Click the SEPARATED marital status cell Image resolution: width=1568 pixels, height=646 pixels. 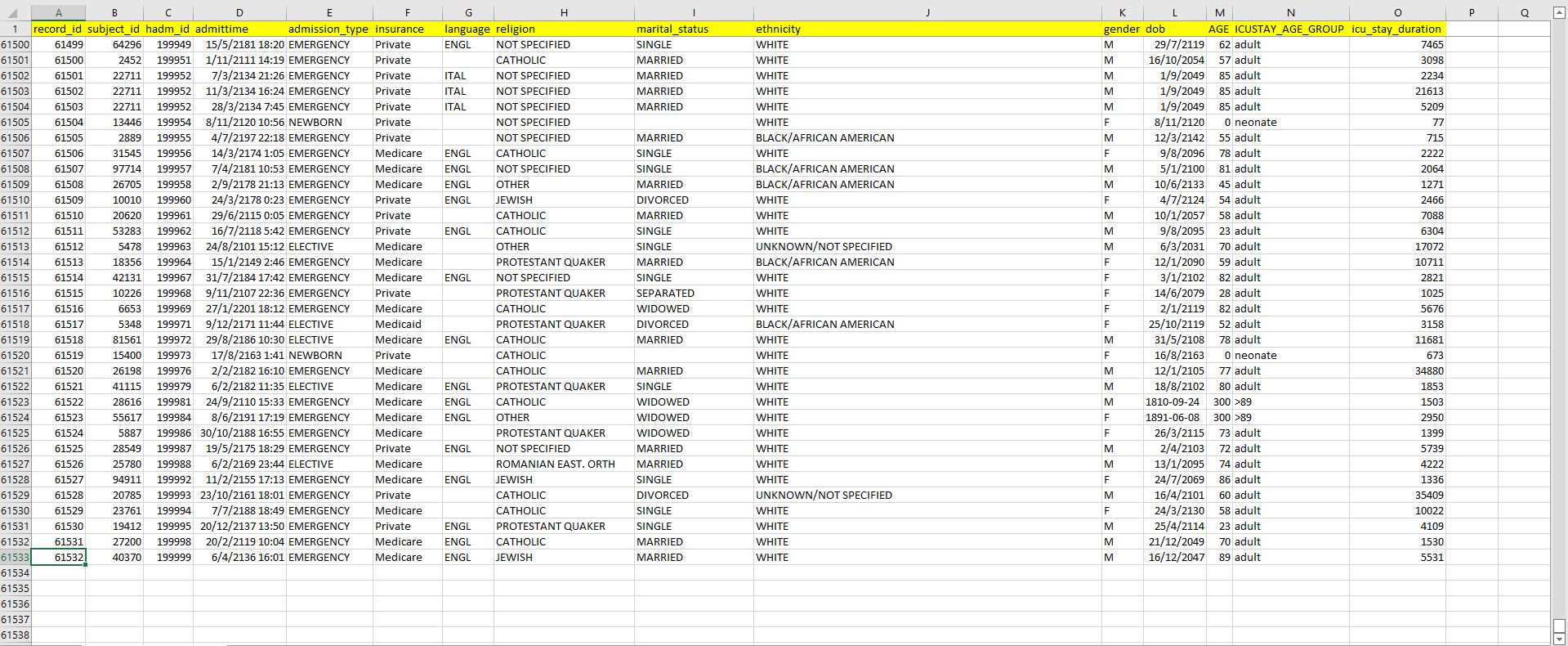click(x=694, y=293)
